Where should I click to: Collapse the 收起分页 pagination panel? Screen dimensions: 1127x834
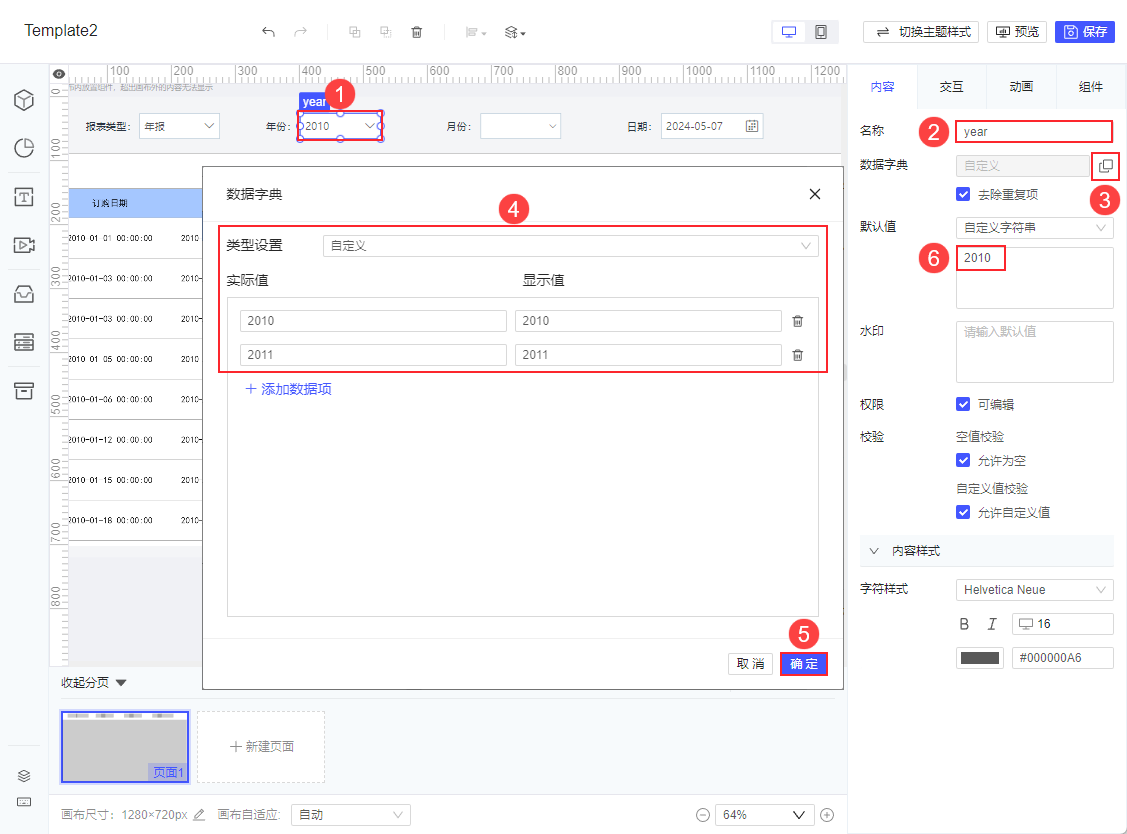[93, 682]
